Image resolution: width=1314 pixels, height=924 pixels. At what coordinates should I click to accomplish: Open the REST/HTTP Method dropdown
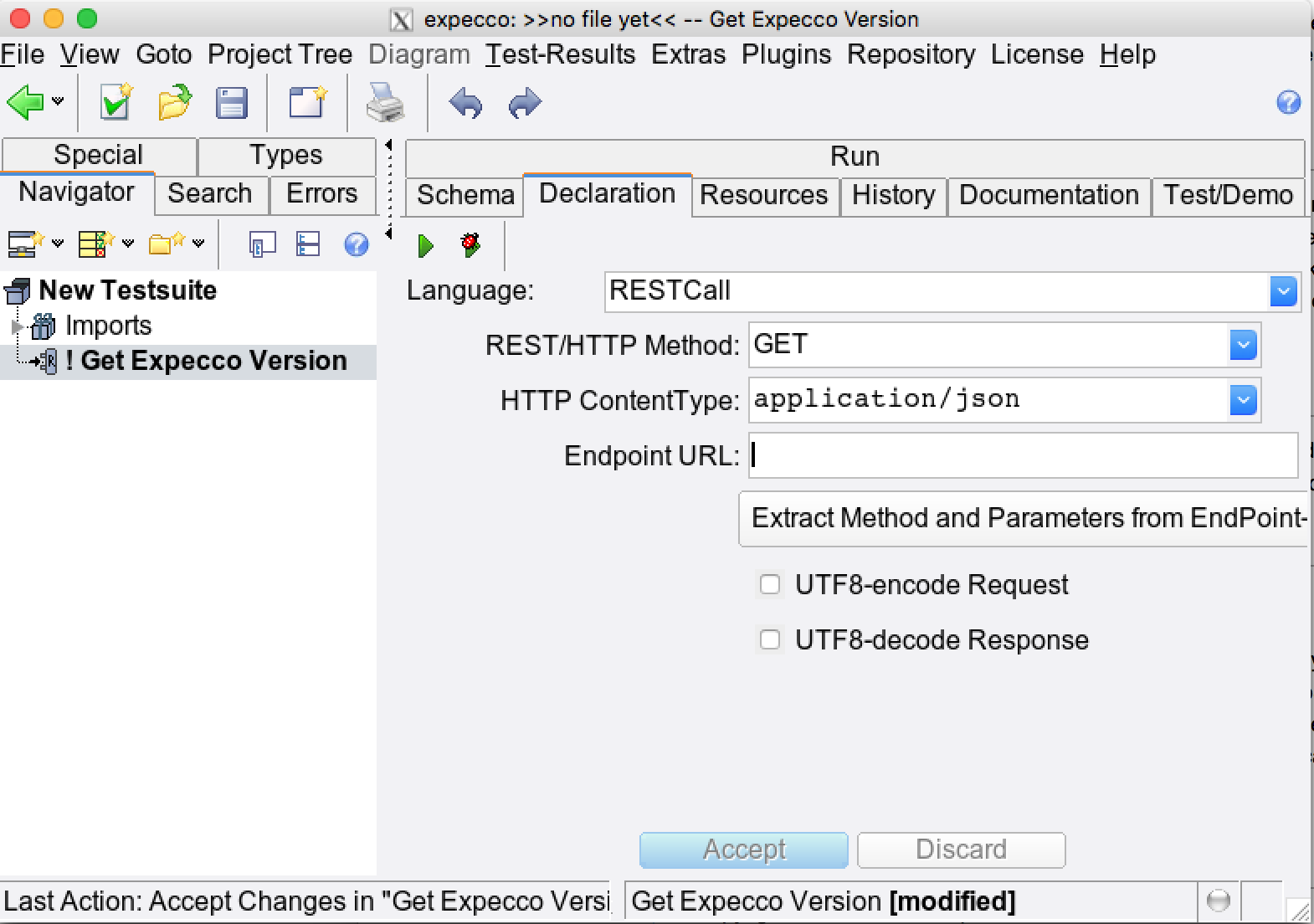1243,345
